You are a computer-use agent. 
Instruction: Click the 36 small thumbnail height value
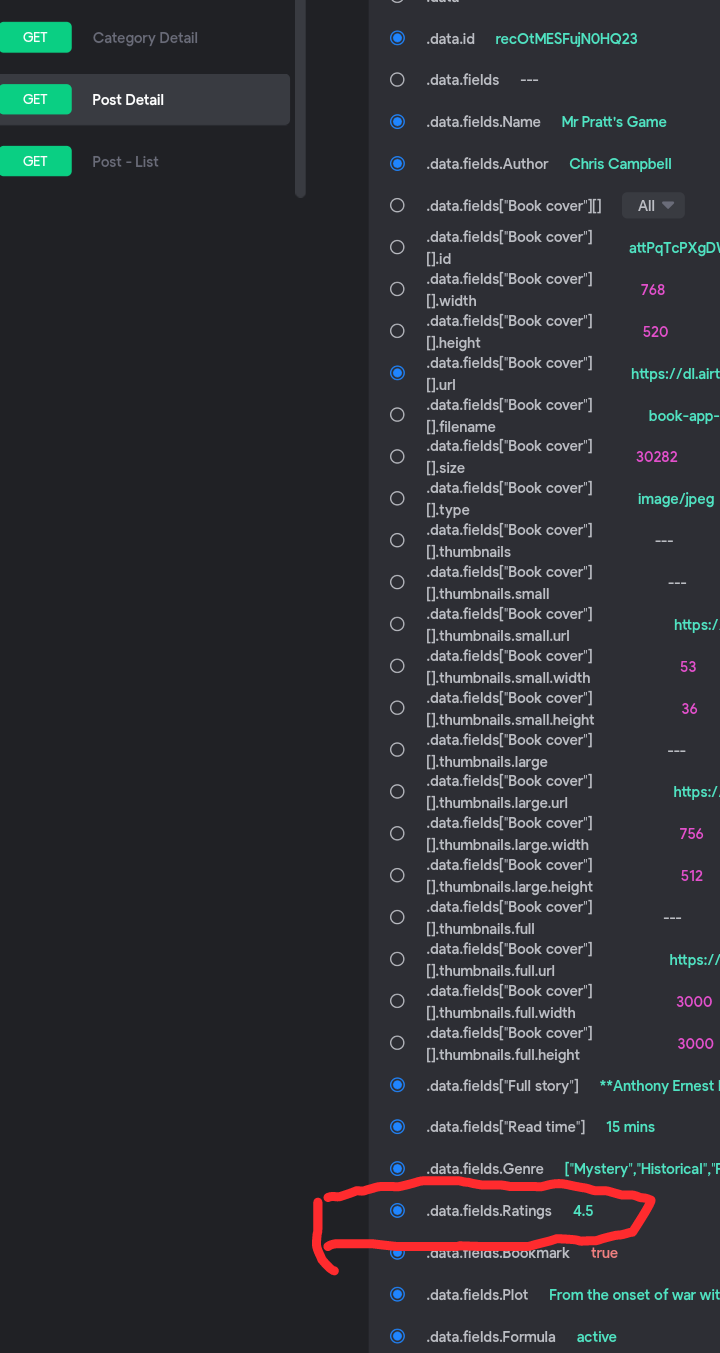coord(689,709)
